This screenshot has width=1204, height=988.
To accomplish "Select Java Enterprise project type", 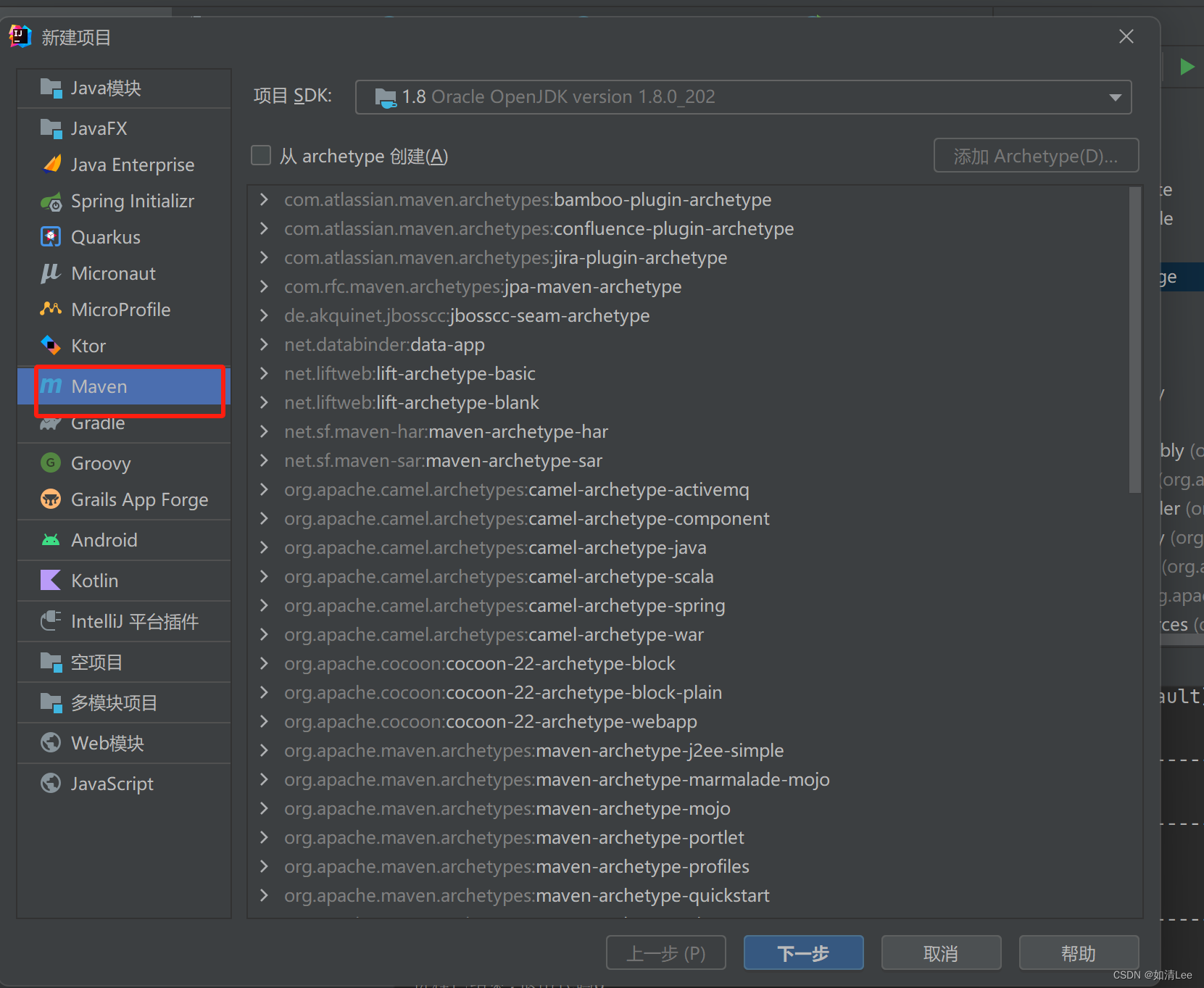I will pyautogui.click(x=124, y=165).
